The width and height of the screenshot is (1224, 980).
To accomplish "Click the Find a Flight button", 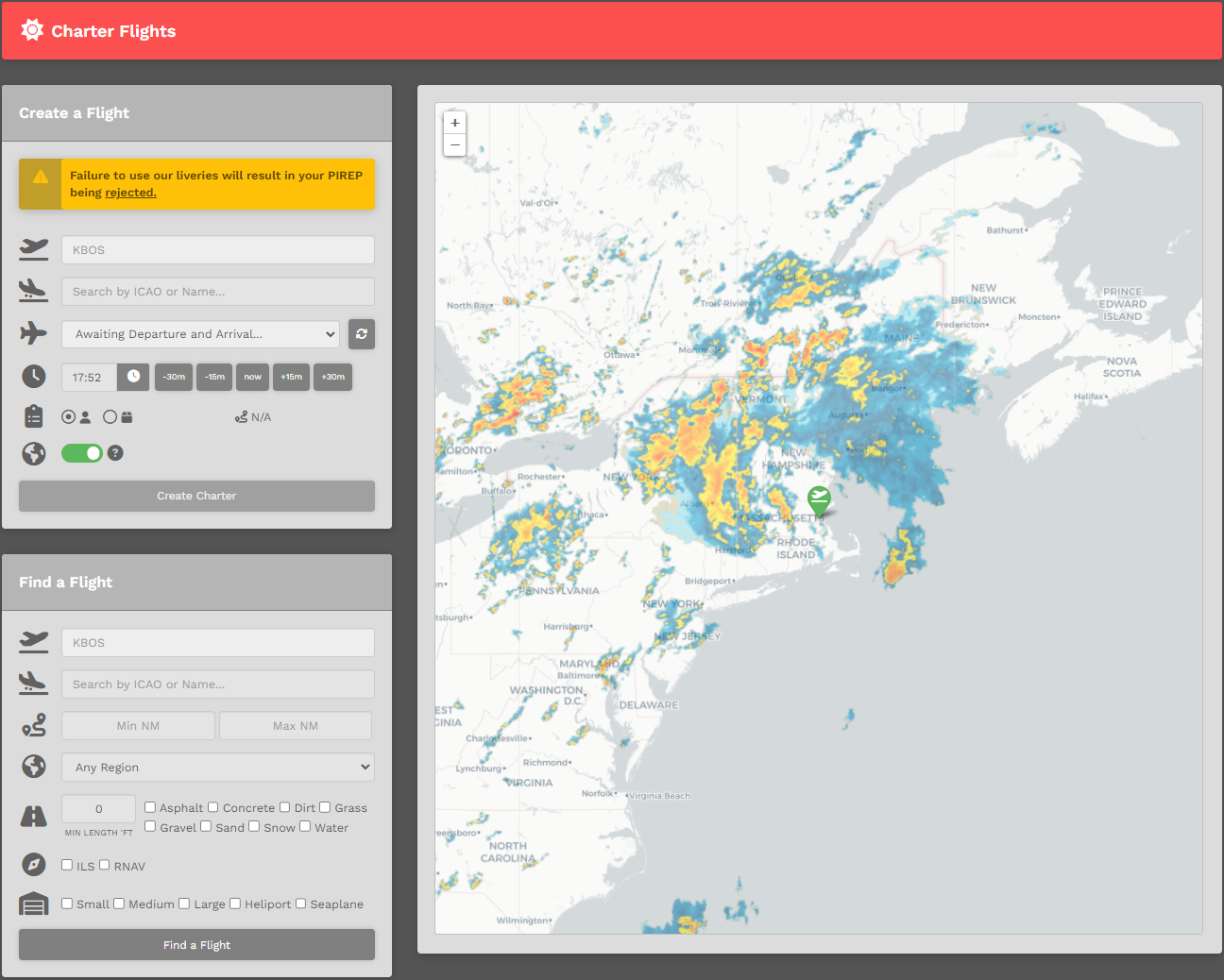I will 196,945.
